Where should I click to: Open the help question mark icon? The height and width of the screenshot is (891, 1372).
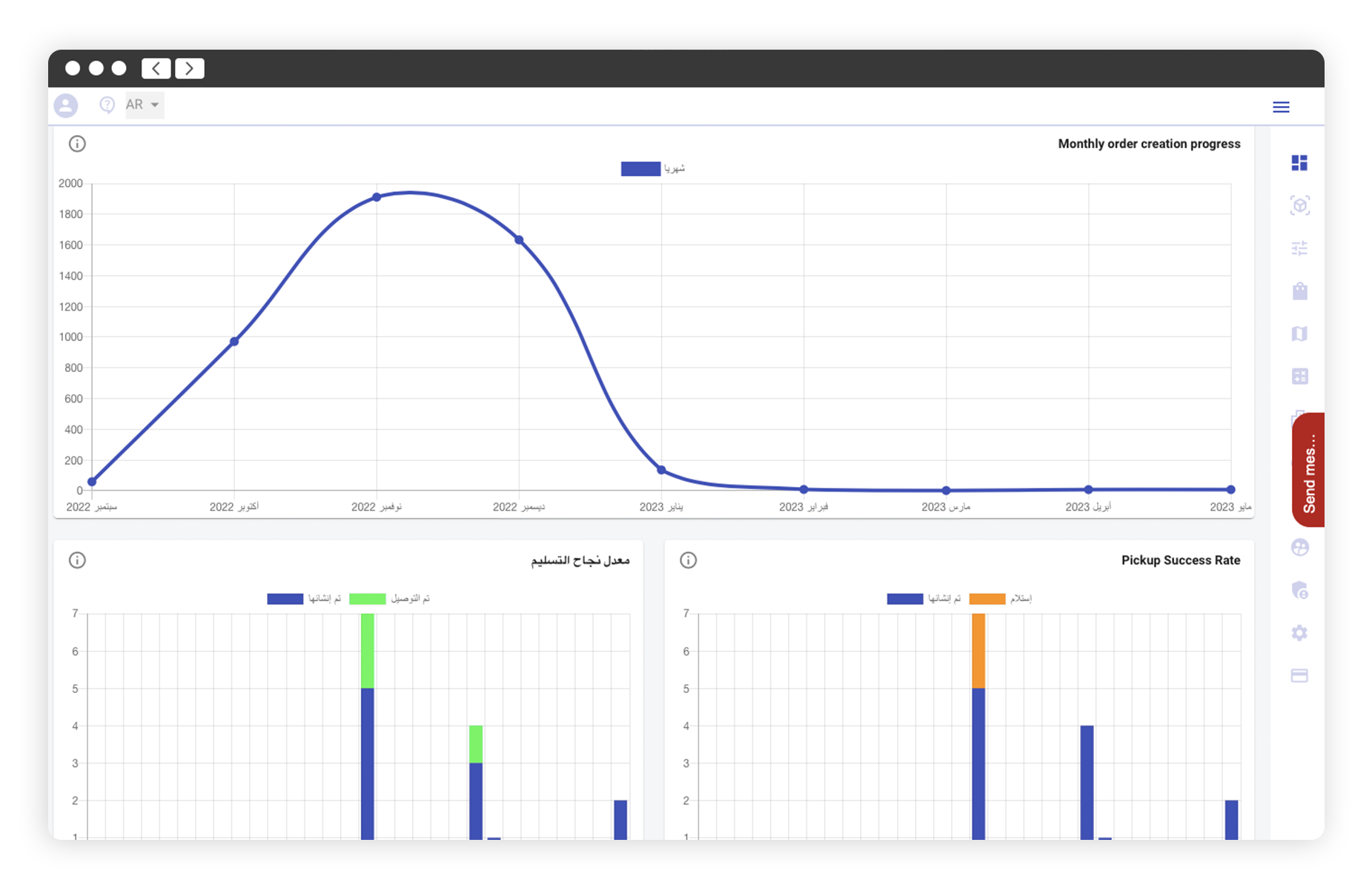tap(107, 105)
